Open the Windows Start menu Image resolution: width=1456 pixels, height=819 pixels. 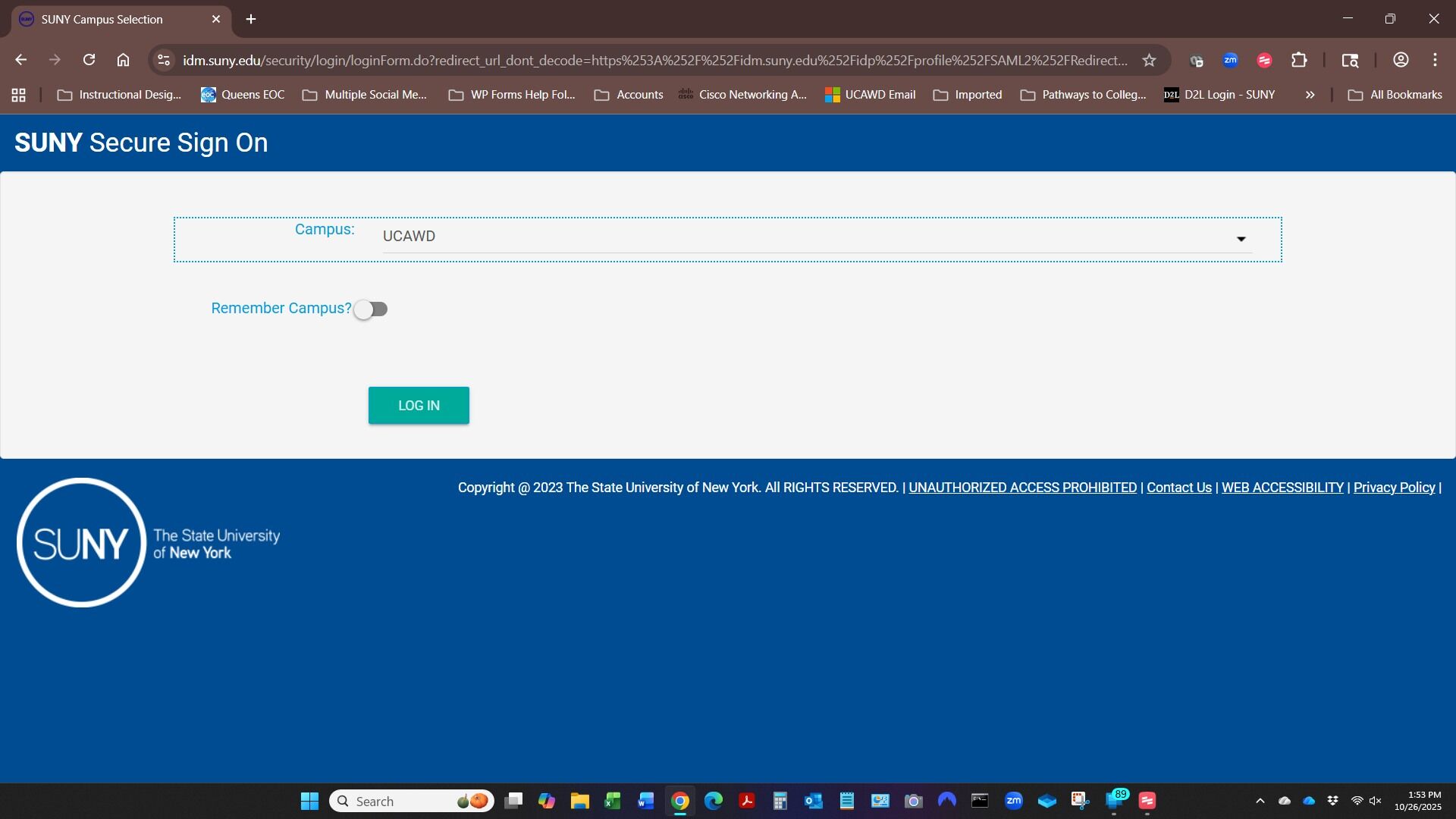point(309,801)
